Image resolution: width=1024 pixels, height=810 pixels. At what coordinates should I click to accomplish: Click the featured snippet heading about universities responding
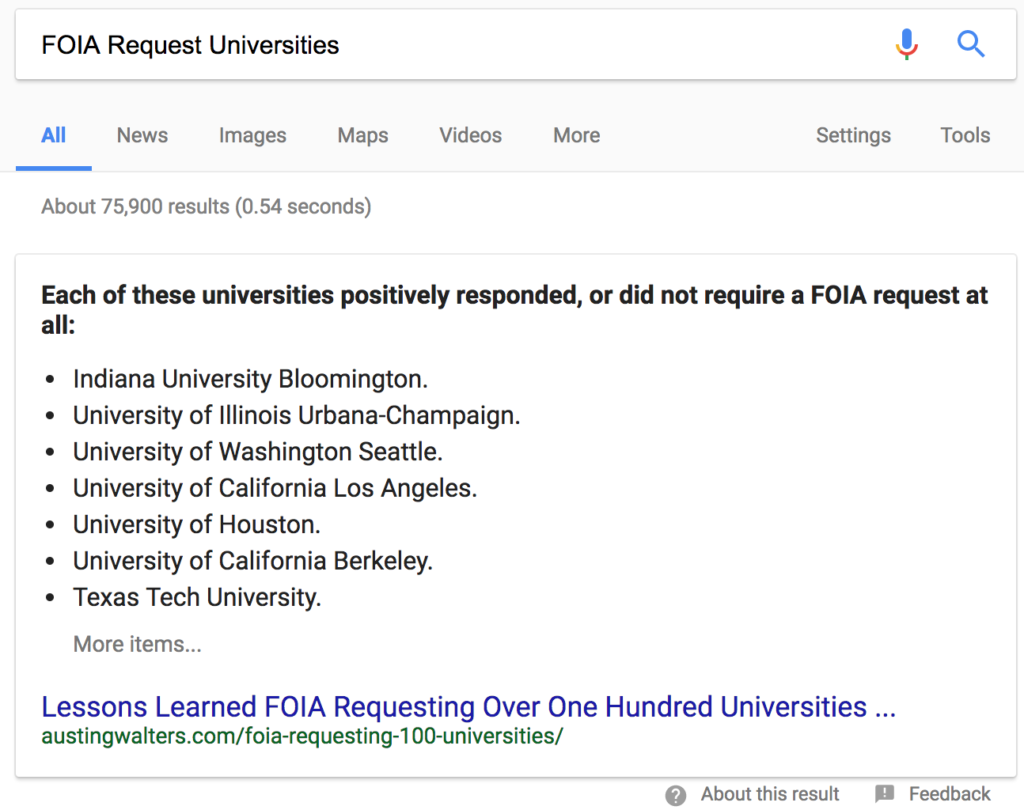click(x=515, y=310)
